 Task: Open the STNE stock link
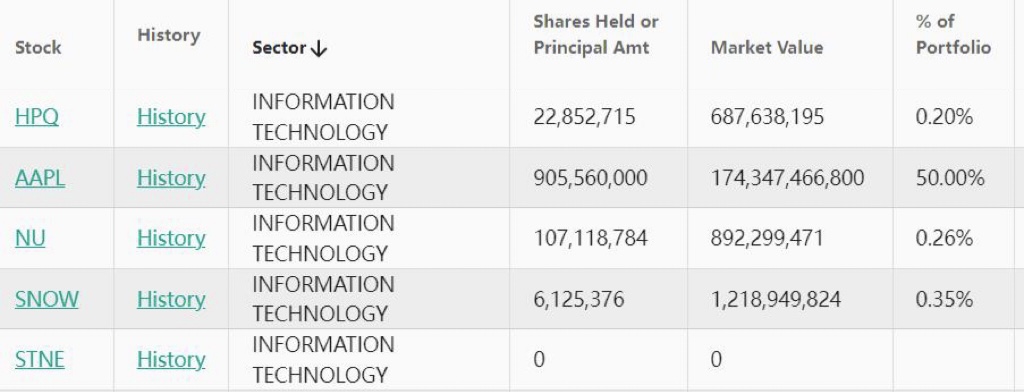point(39,359)
